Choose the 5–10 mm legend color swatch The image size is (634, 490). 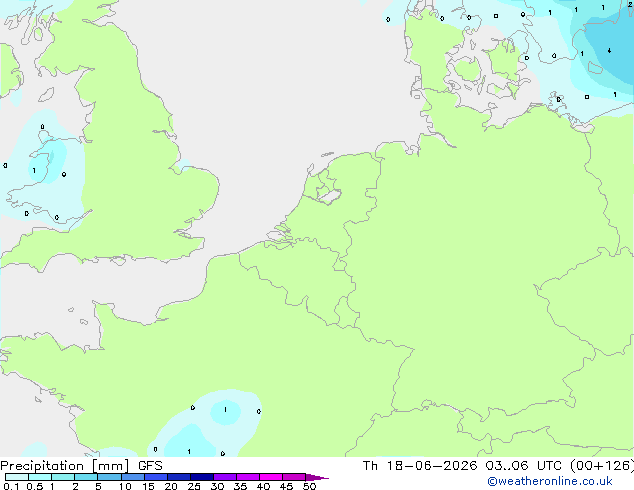coord(110,477)
